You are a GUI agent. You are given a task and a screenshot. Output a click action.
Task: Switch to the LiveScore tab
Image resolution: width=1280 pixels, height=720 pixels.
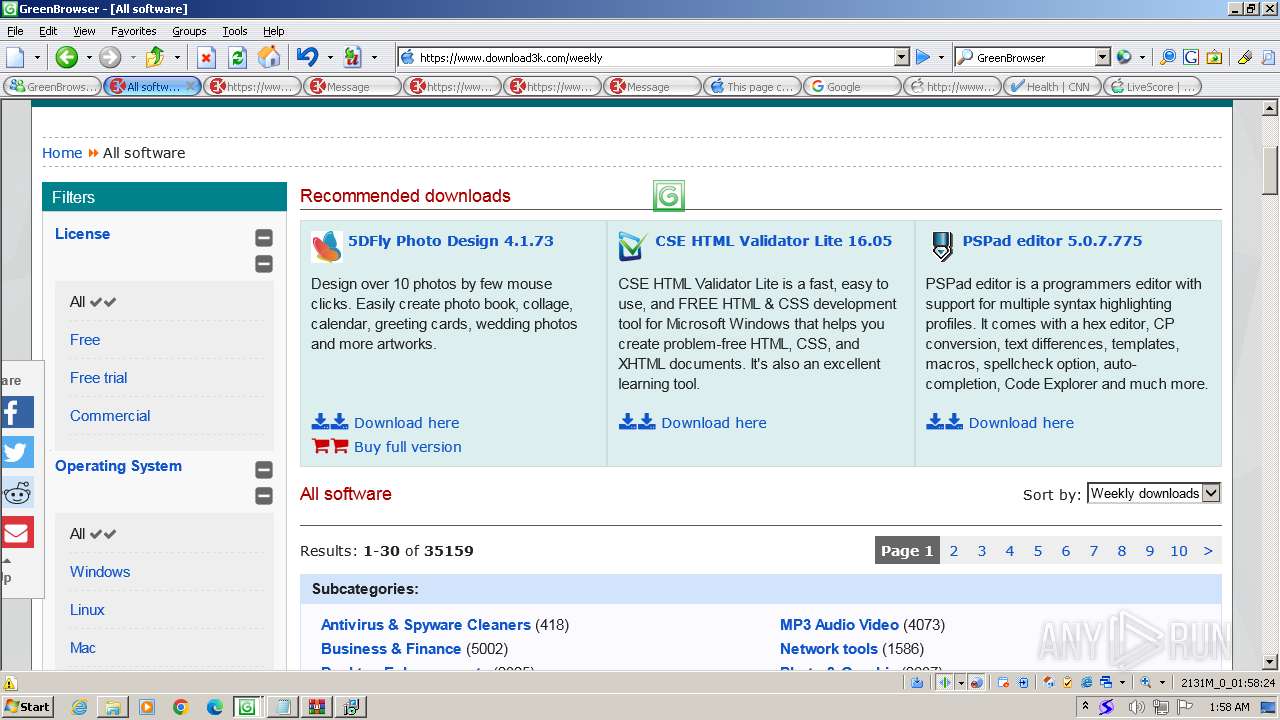pyautogui.click(x=1152, y=86)
